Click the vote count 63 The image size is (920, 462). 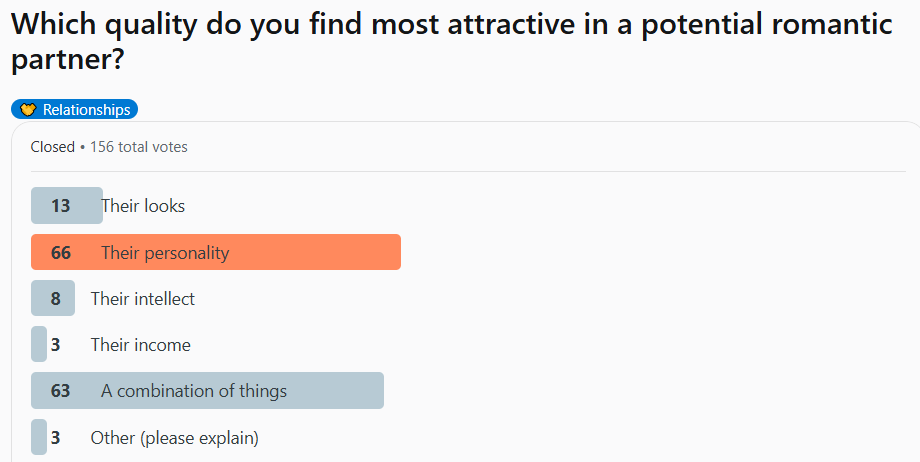pyautogui.click(x=60, y=390)
